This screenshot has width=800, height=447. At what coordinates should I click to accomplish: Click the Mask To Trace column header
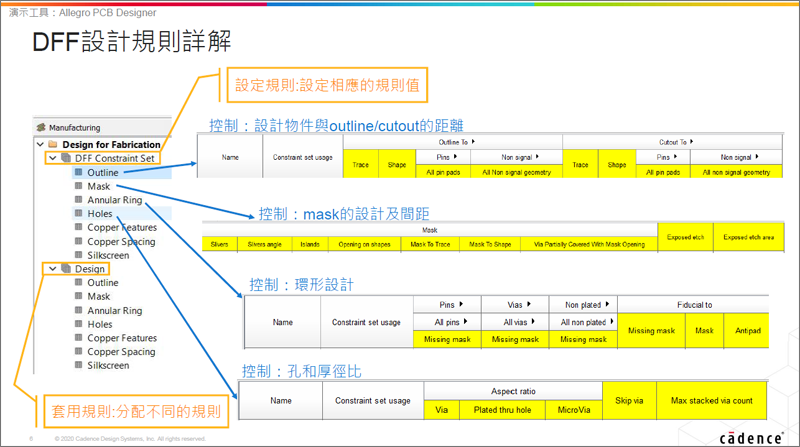(x=430, y=244)
